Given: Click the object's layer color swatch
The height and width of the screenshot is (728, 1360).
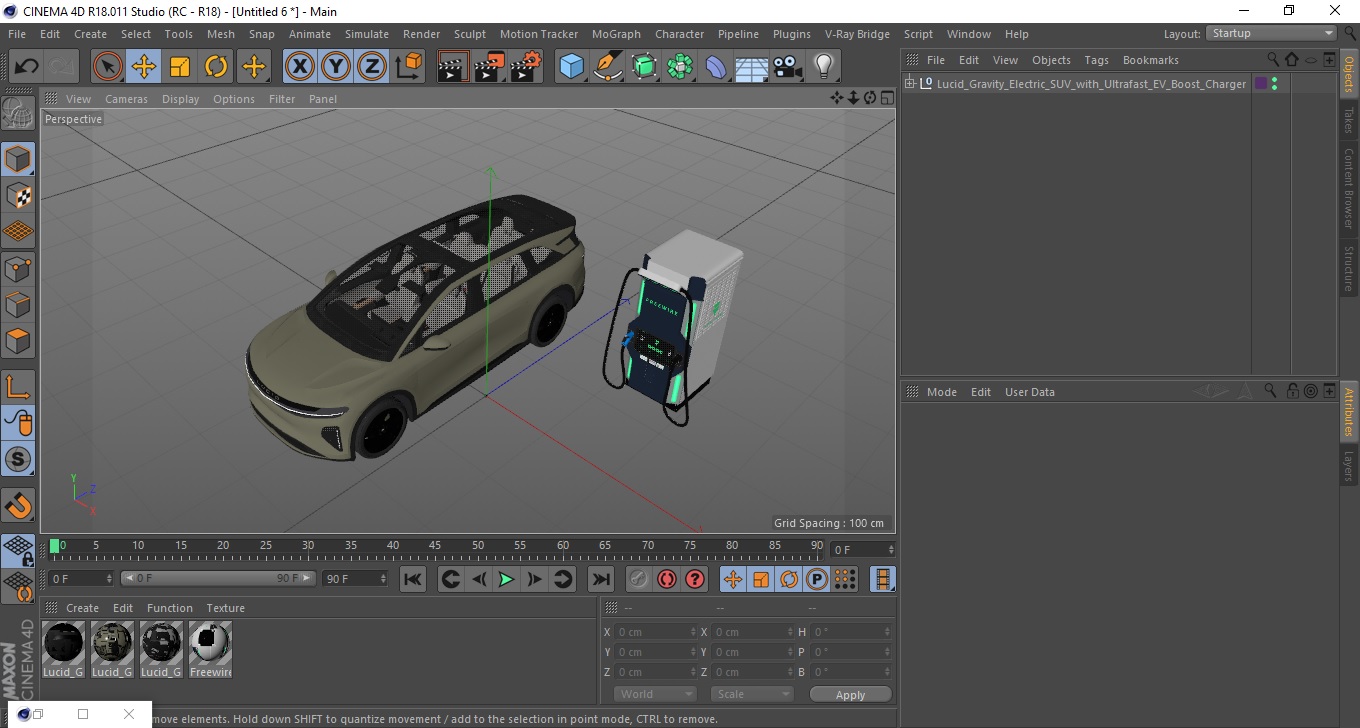Looking at the screenshot, I should pyautogui.click(x=1260, y=84).
